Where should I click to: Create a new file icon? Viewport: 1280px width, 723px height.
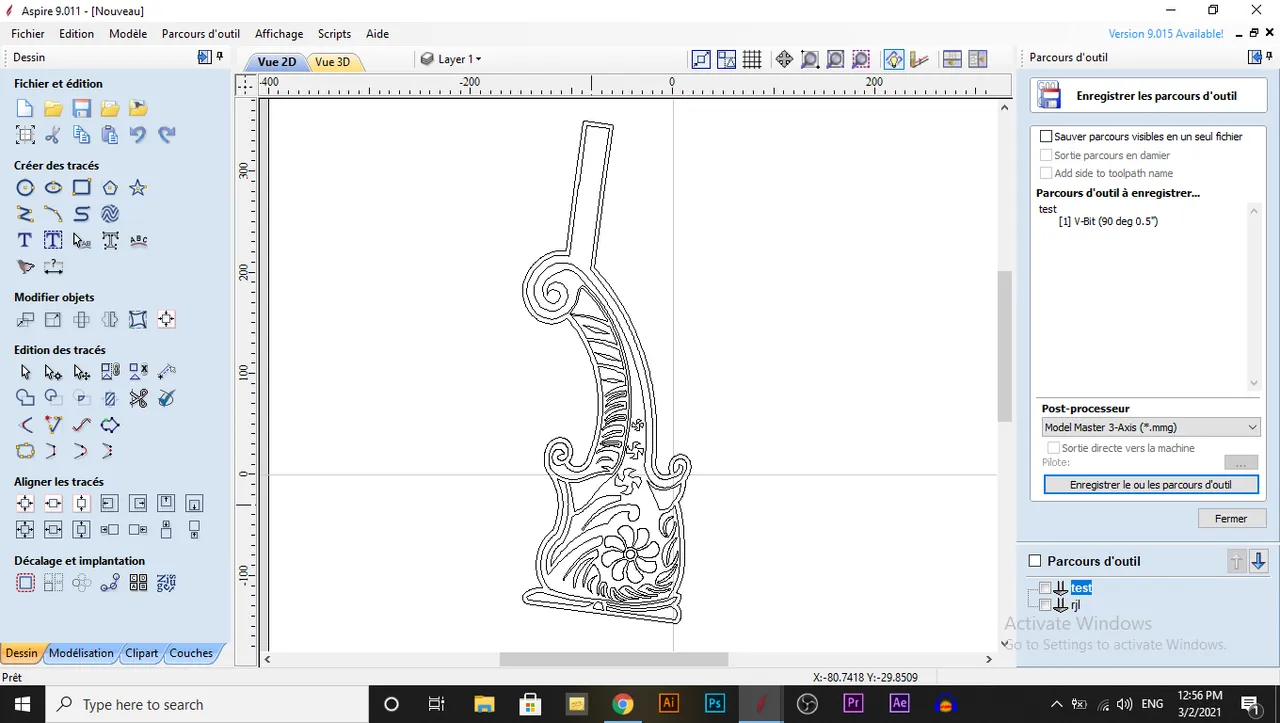coord(25,108)
